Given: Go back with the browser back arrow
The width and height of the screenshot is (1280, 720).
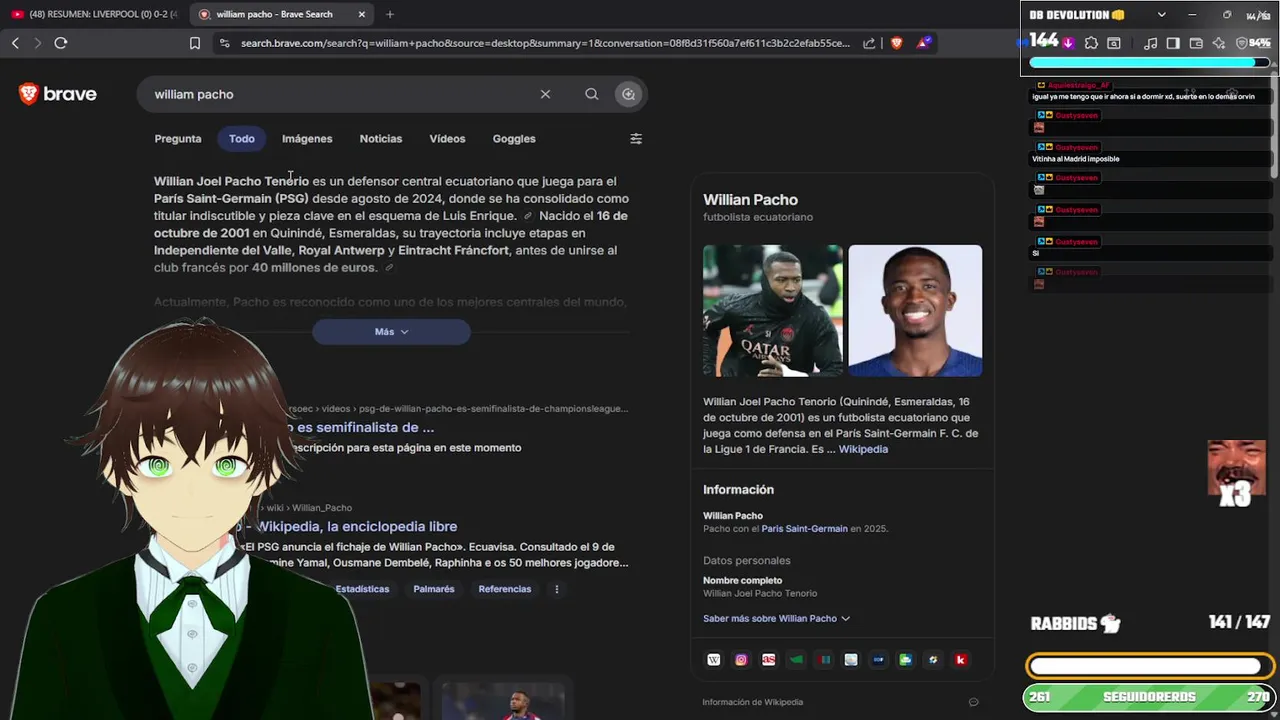Looking at the screenshot, I should click(x=15, y=43).
